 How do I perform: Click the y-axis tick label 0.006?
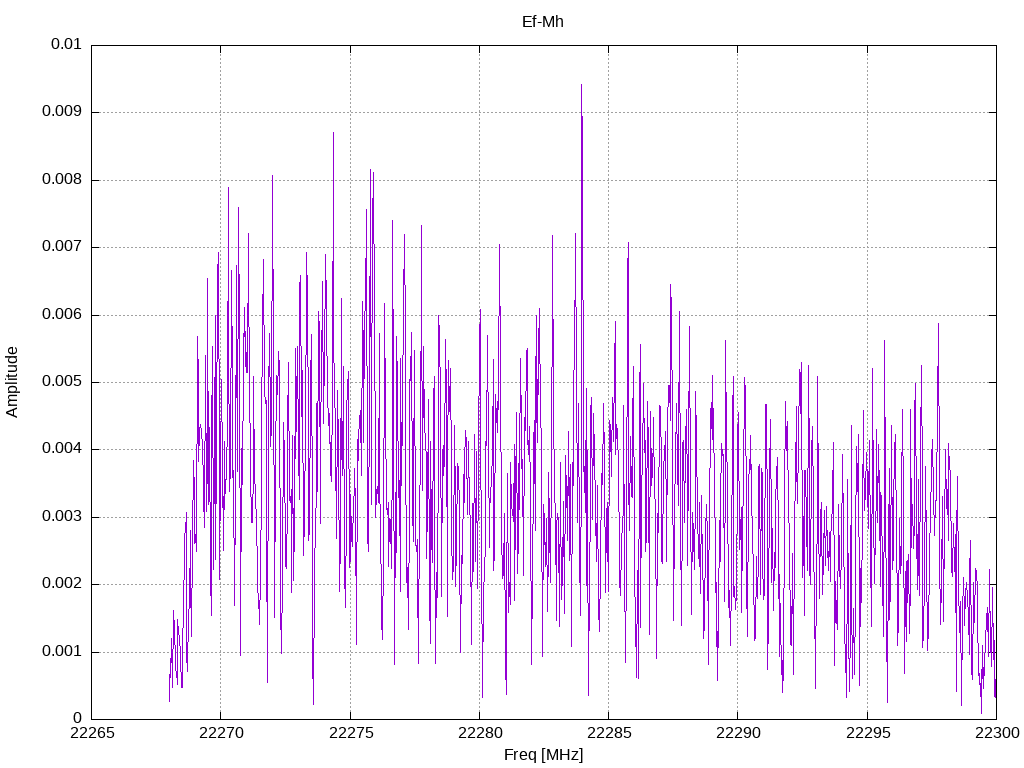62,315
